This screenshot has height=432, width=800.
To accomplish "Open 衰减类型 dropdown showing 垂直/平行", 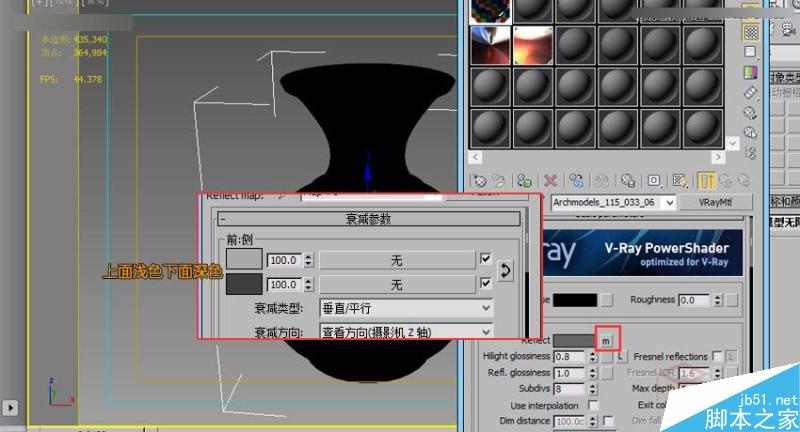I will [406, 308].
